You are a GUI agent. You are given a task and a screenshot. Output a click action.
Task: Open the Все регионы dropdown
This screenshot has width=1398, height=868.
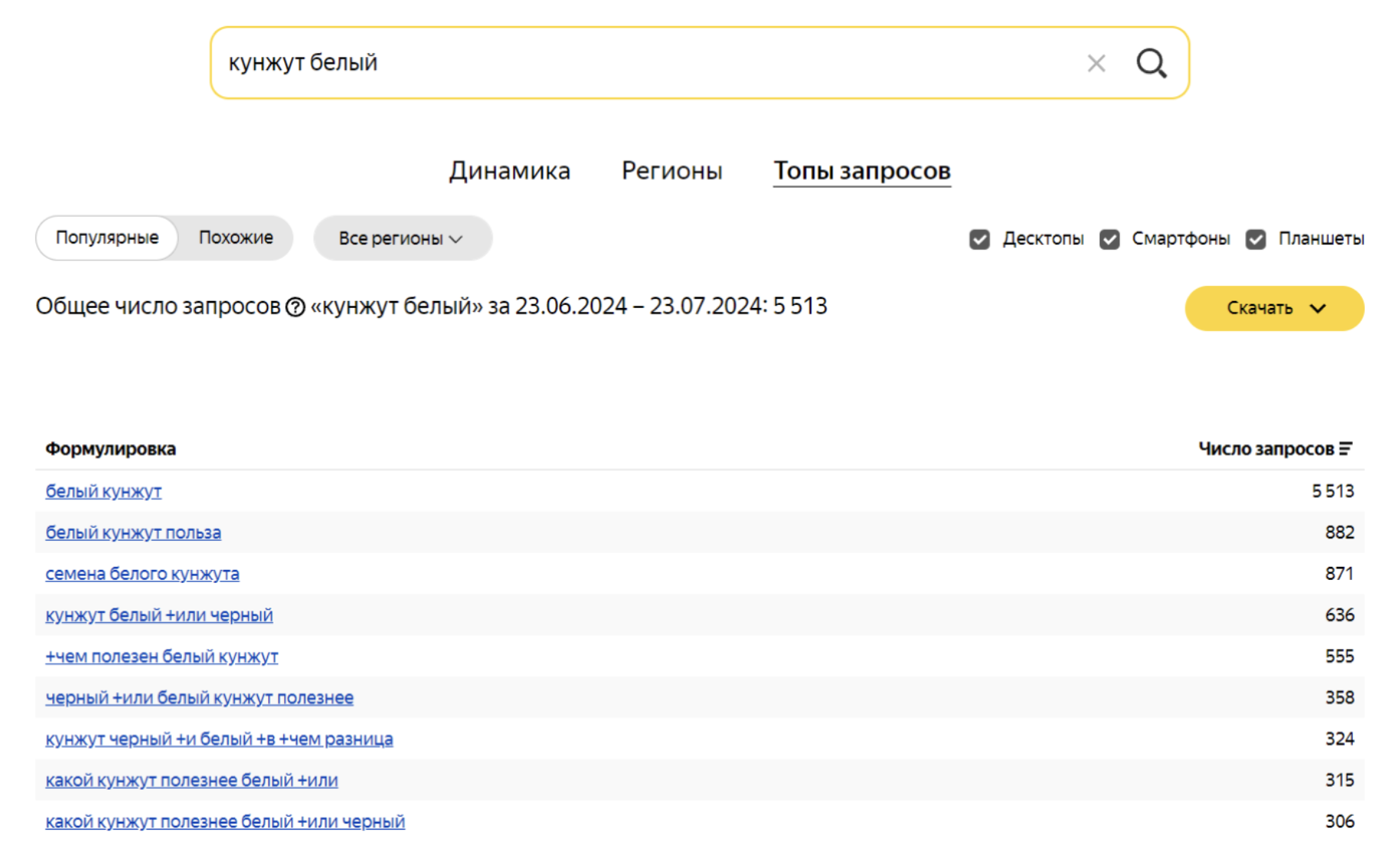(x=403, y=238)
